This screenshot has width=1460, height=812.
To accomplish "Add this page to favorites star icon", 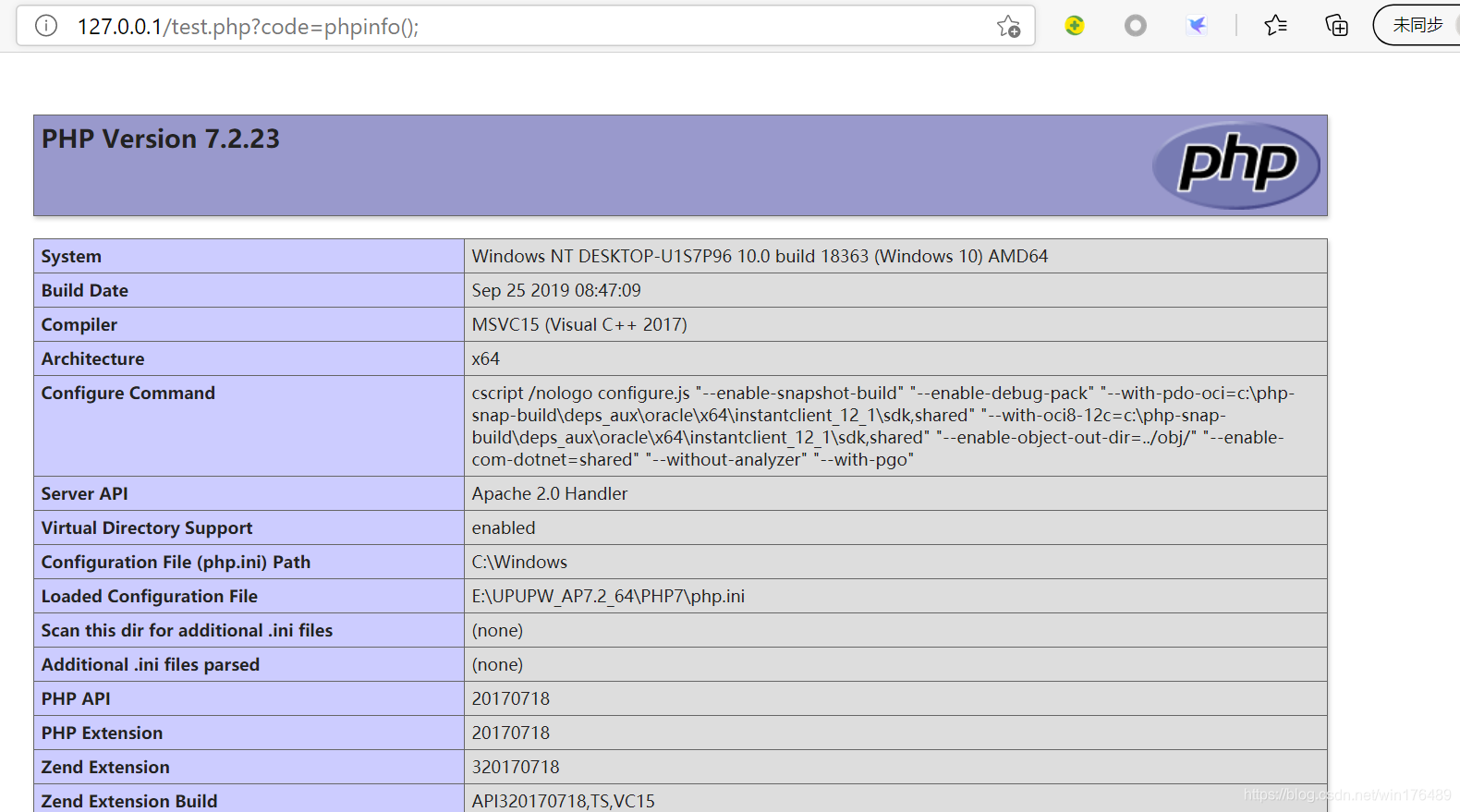I will (x=1008, y=26).
